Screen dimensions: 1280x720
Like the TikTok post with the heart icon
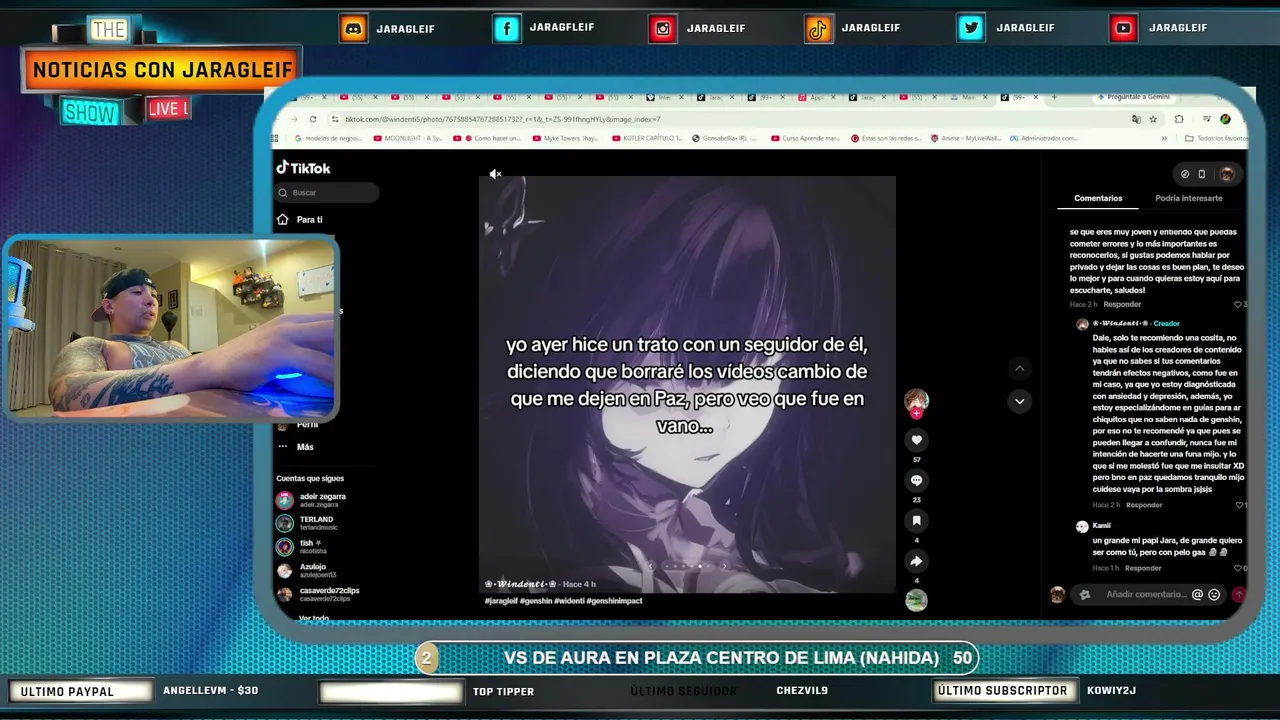click(916, 440)
